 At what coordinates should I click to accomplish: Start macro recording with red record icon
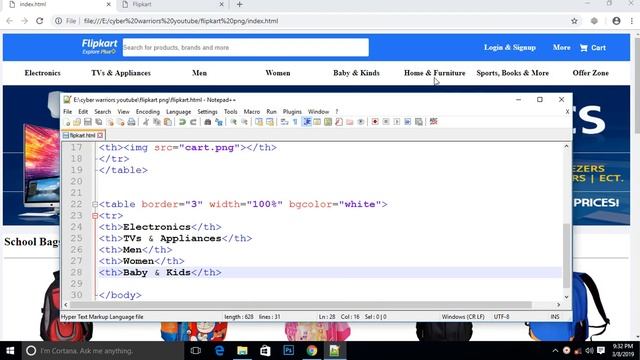(375, 122)
